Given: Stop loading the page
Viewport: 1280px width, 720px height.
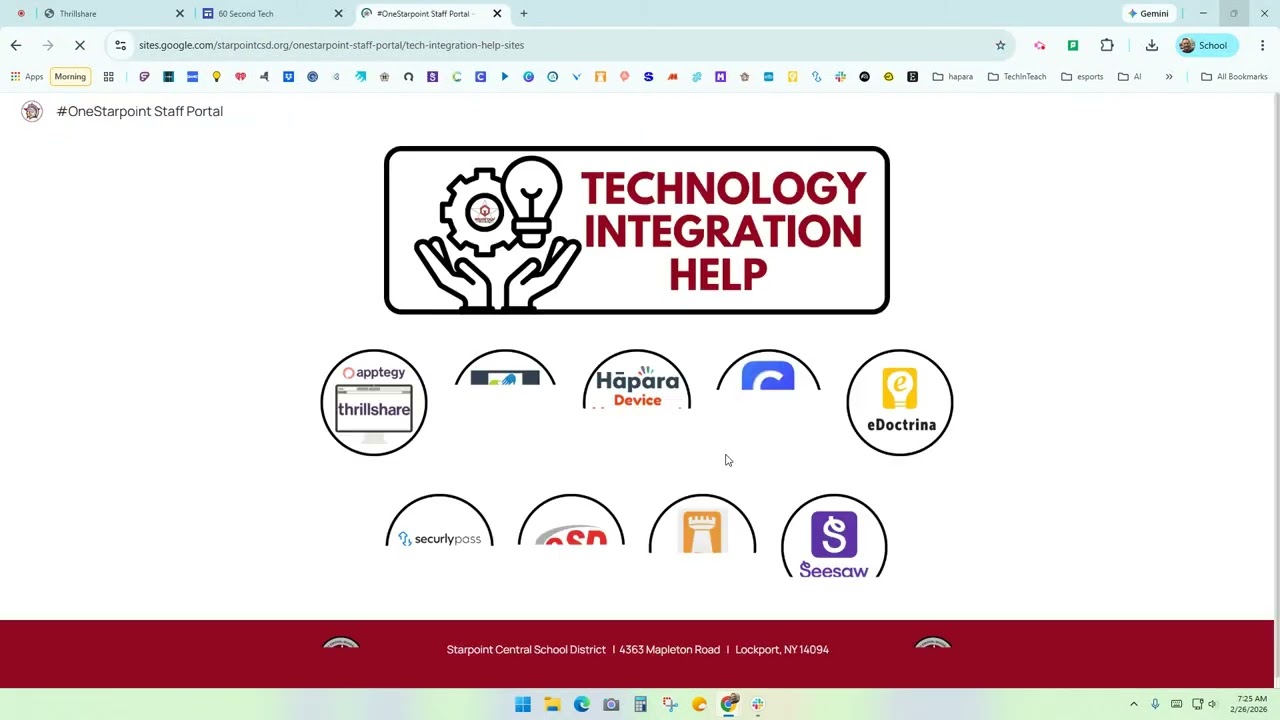Looking at the screenshot, I should (80, 45).
